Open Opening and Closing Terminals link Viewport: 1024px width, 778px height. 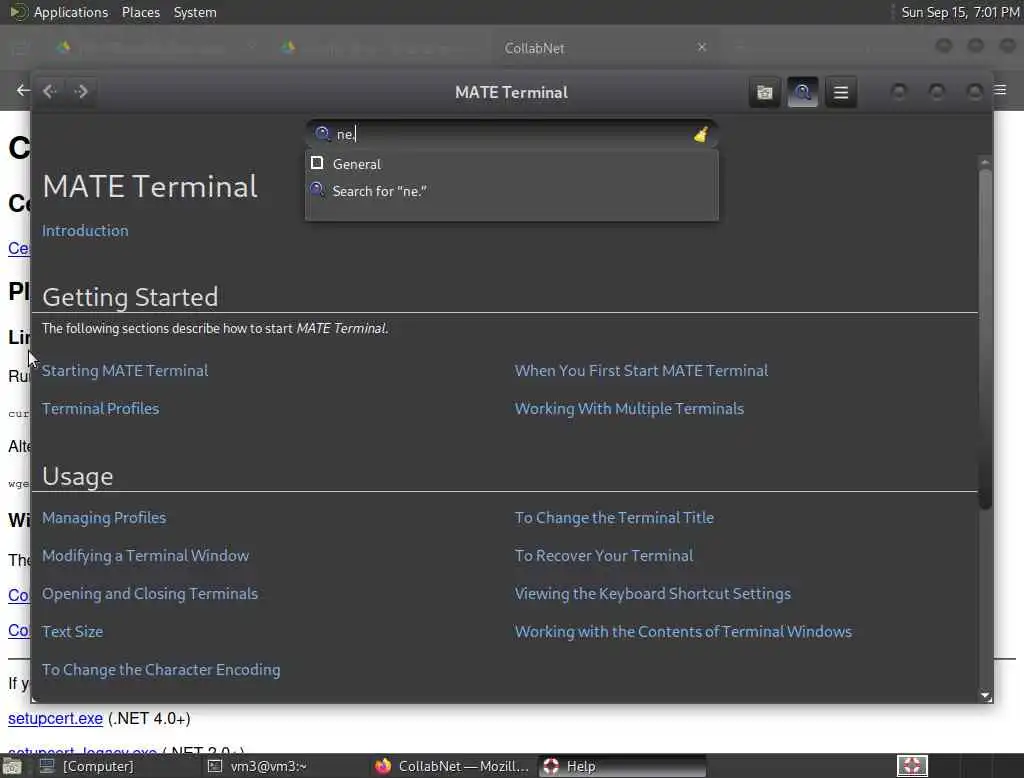pos(150,593)
